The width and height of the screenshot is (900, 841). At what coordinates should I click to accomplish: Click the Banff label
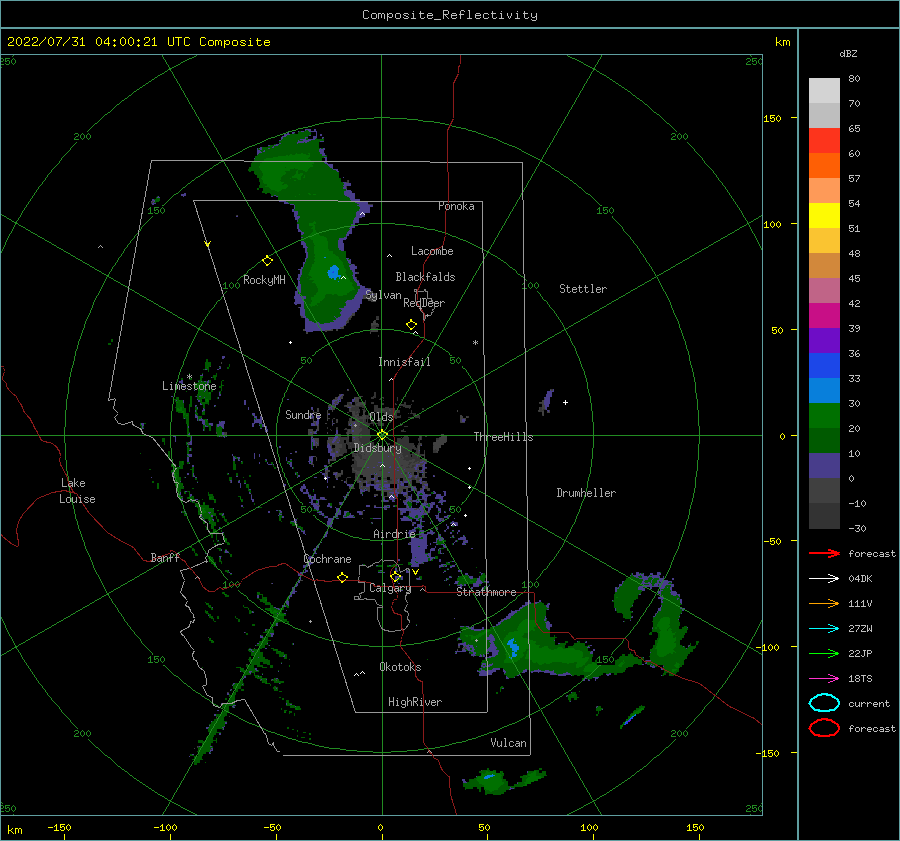[x=165, y=557]
